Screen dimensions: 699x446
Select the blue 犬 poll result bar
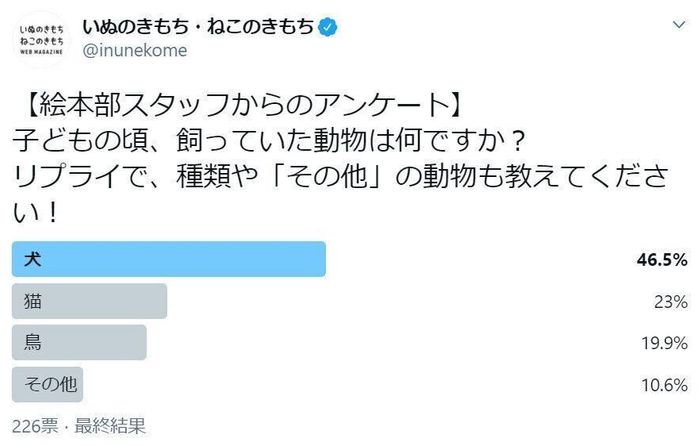tap(168, 260)
